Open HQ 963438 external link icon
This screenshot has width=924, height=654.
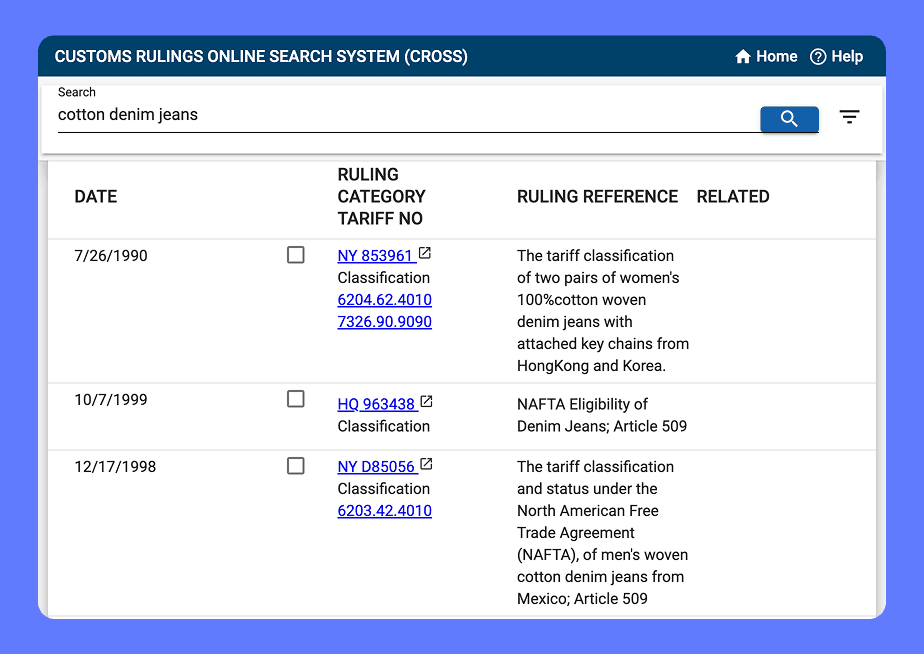pos(426,402)
